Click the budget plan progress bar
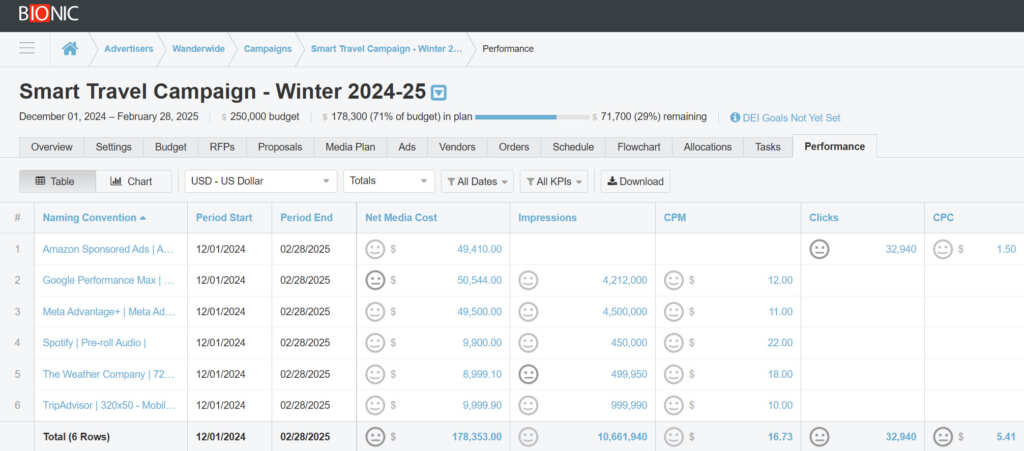Viewport: 1024px width, 451px height. click(x=532, y=117)
